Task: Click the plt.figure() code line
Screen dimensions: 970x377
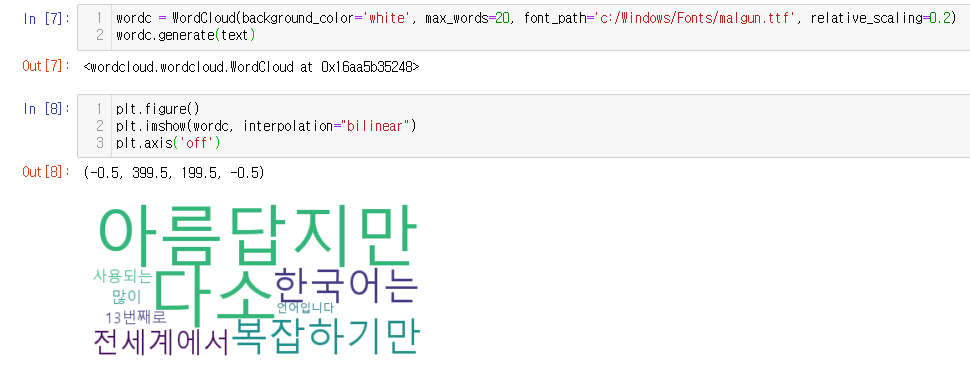Action: pos(158,109)
